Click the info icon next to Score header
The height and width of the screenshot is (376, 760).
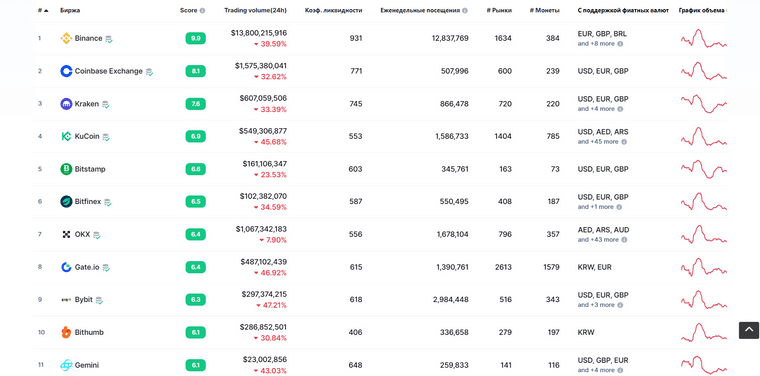(x=202, y=11)
